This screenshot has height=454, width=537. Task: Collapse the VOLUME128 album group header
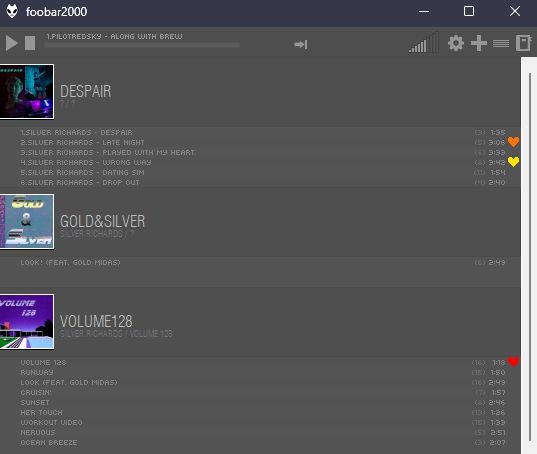[x=260, y=321]
